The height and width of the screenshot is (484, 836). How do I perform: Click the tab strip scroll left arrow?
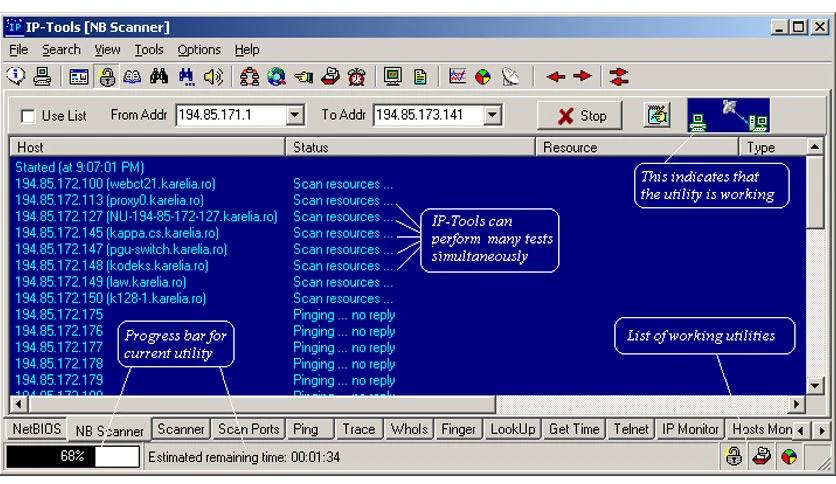point(801,430)
